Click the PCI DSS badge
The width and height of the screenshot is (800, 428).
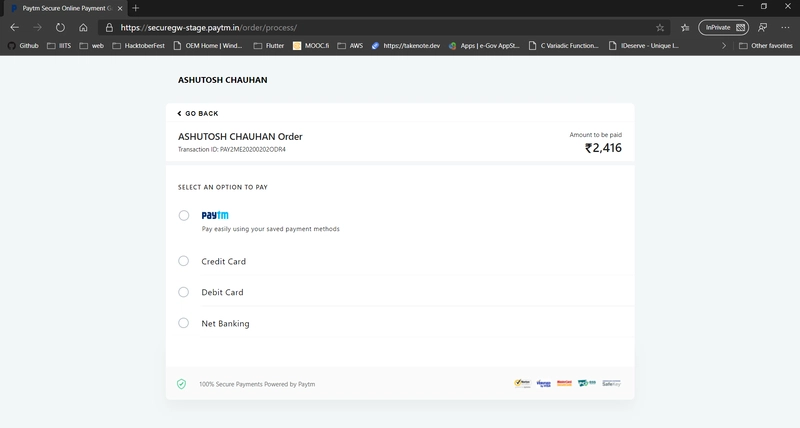587,383
